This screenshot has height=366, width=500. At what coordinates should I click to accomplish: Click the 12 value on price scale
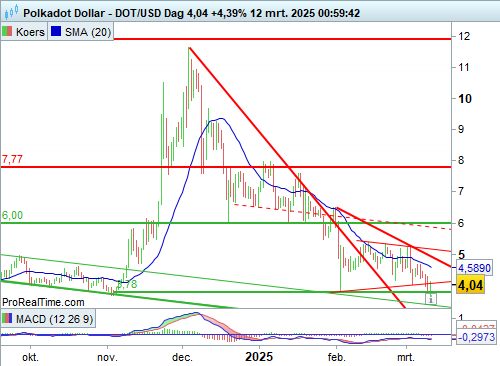pos(464,36)
